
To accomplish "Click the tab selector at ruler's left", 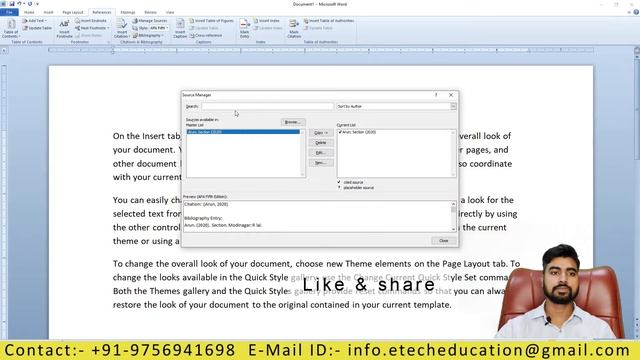I will point(4,51).
